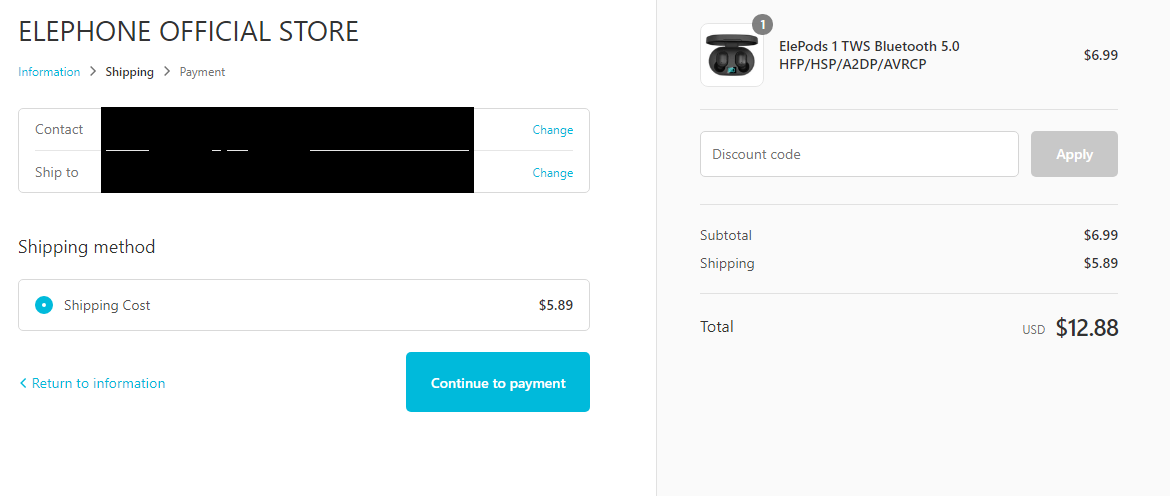Open the Information breadcrumb step
The width and height of the screenshot is (1170, 496).
(x=49, y=72)
